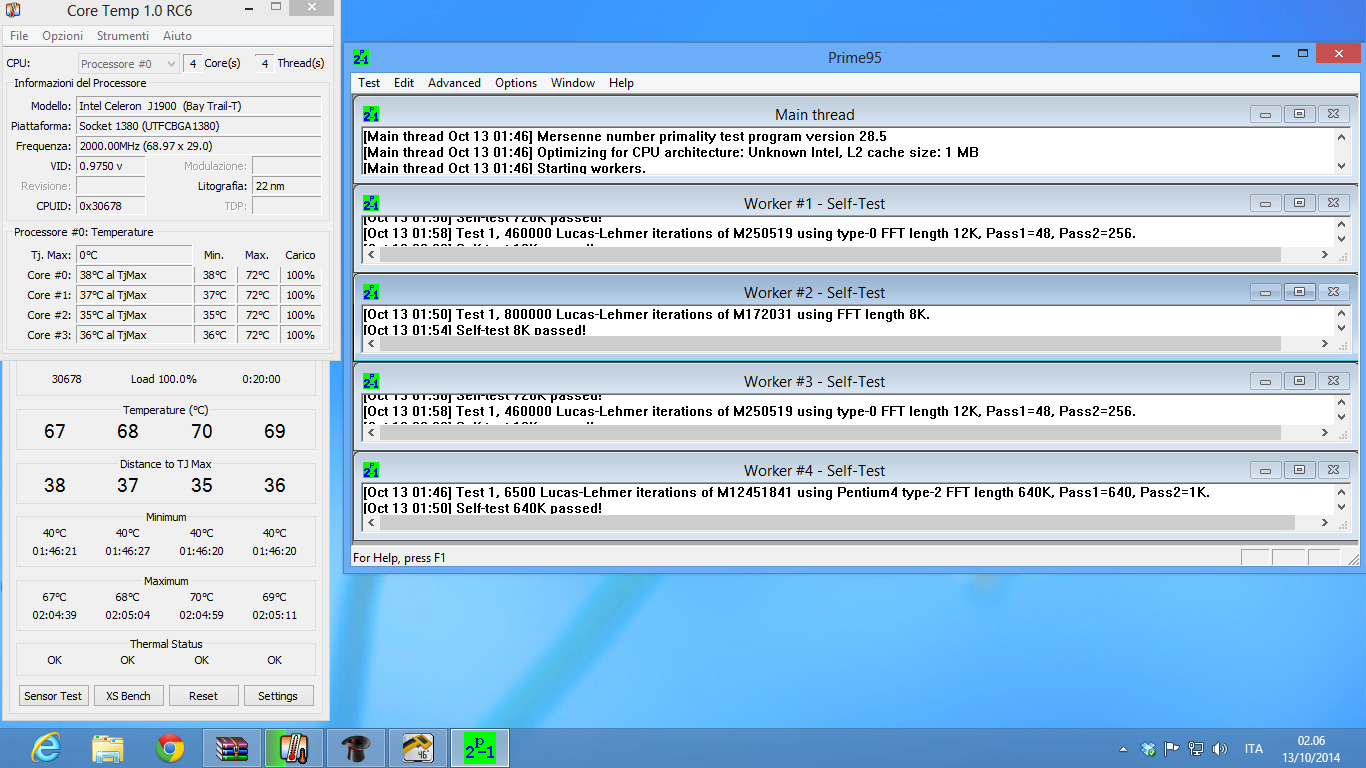Click the wizard hat application icon on the taskbar
Viewport: 1366px width, 768px height.
tap(355, 747)
